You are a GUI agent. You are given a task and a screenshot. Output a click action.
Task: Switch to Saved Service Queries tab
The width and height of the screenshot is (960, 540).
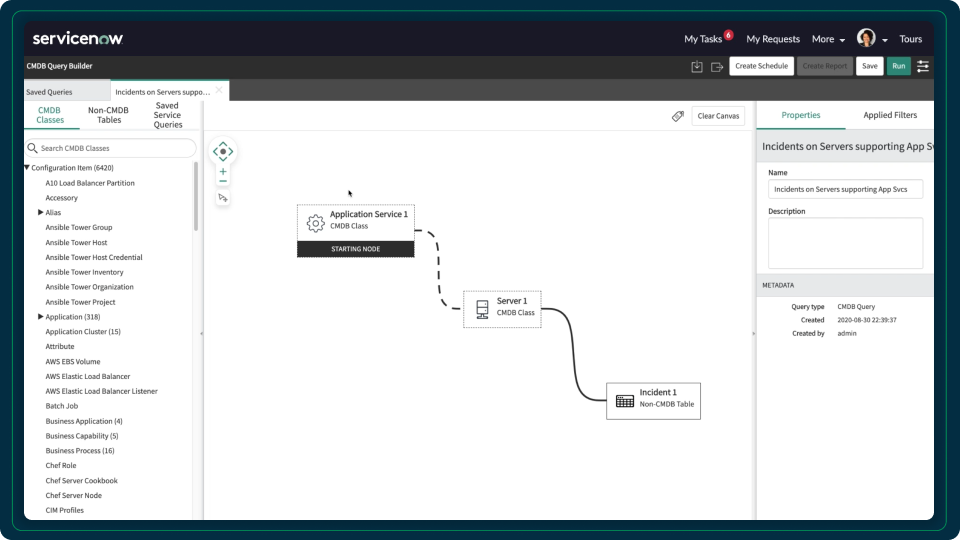point(168,115)
